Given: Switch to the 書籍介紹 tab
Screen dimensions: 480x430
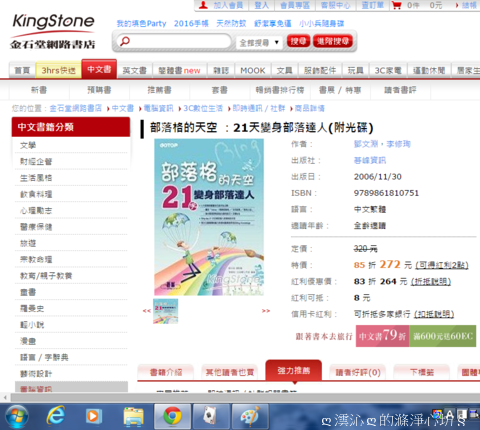Looking at the screenshot, I should click(x=166, y=372).
